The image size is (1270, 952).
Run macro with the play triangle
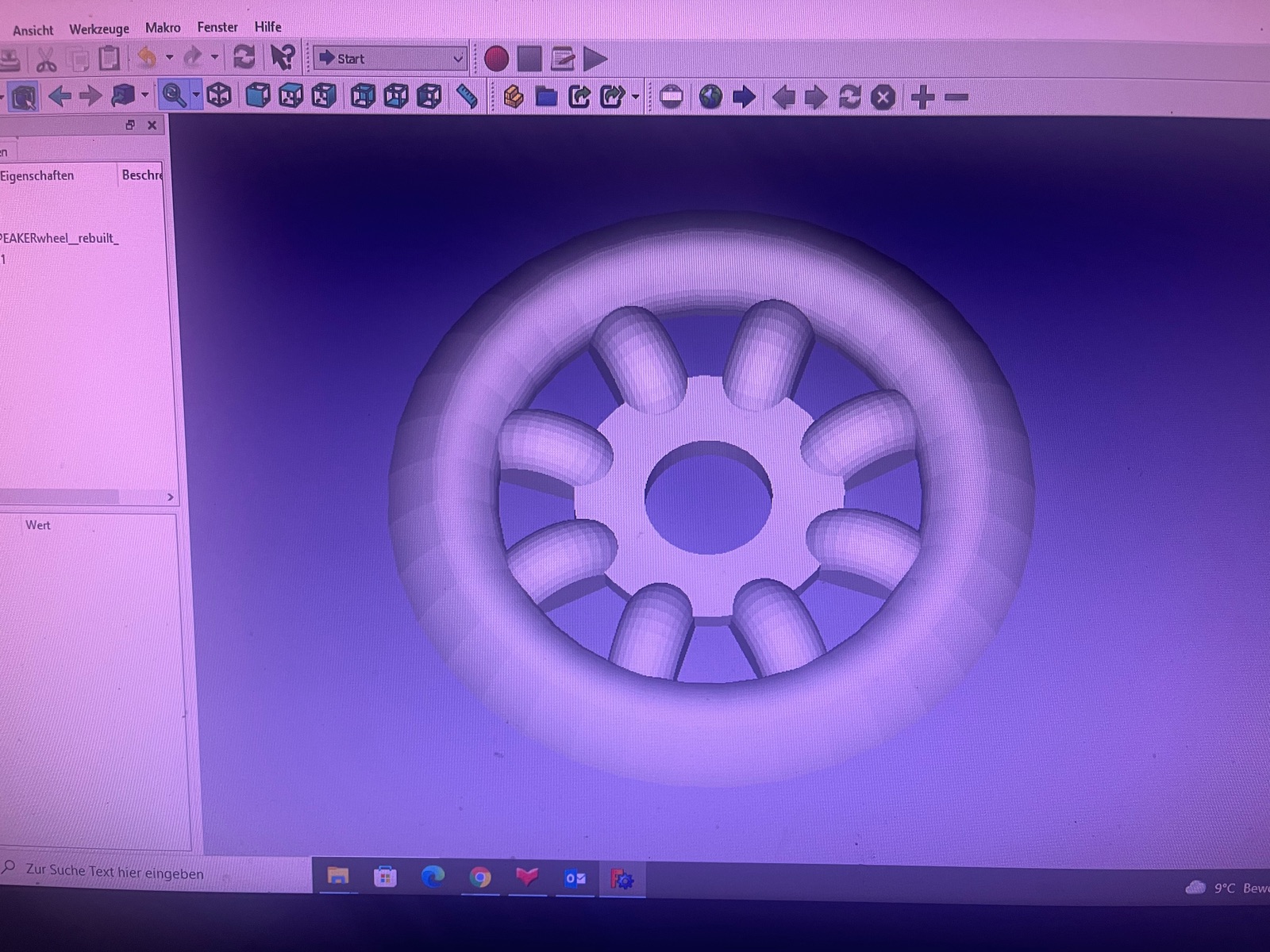pyautogui.click(x=595, y=59)
